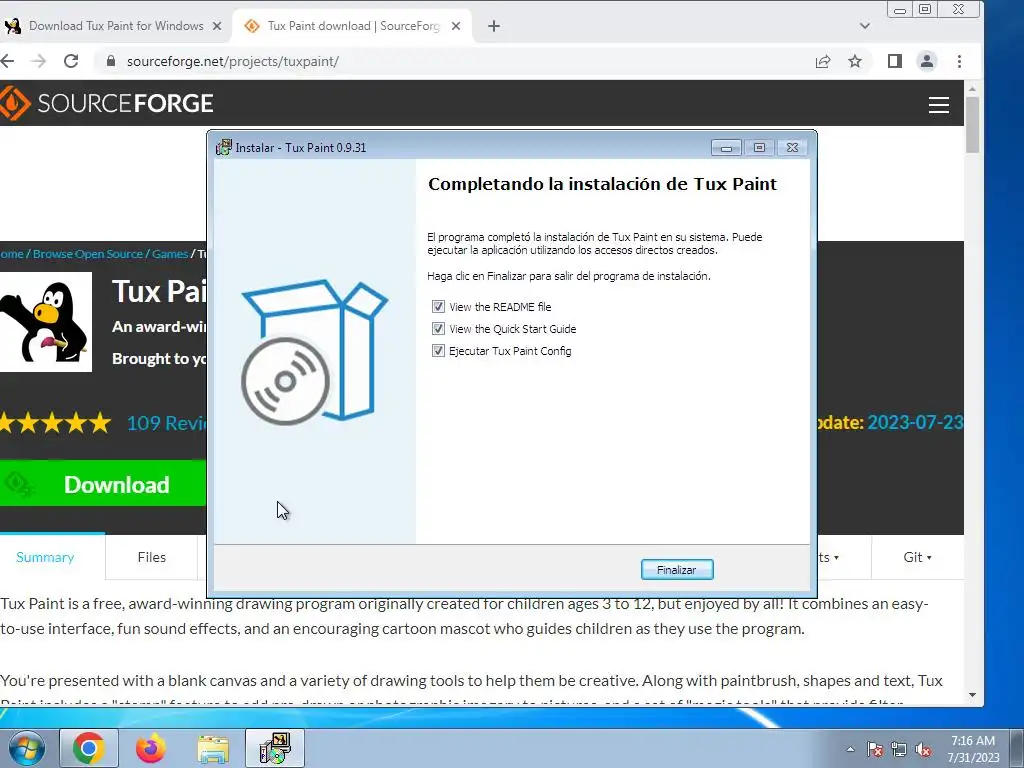Click Browse Open Source breadcrumb link
The height and width of the screenshot is (768, 1024).
click(x=88, y=254)
